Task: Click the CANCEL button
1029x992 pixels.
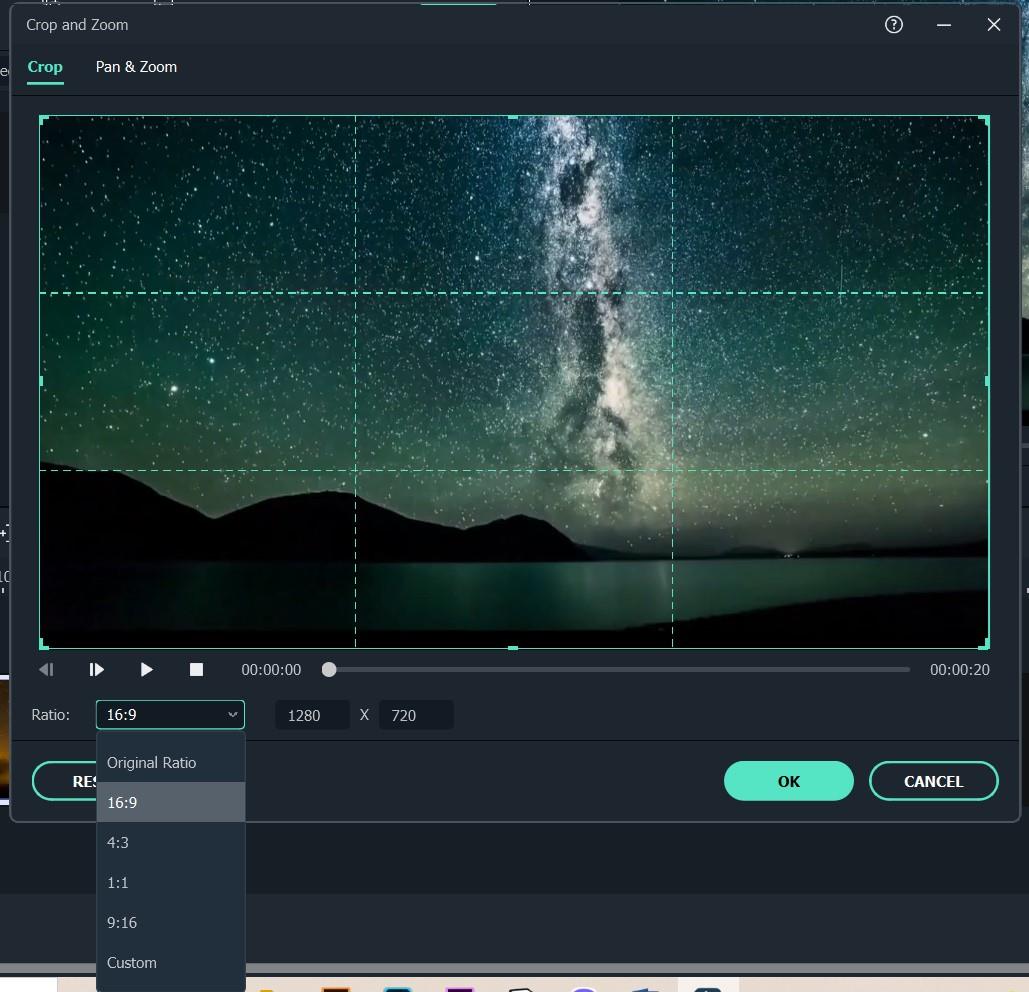Action: 933,781
